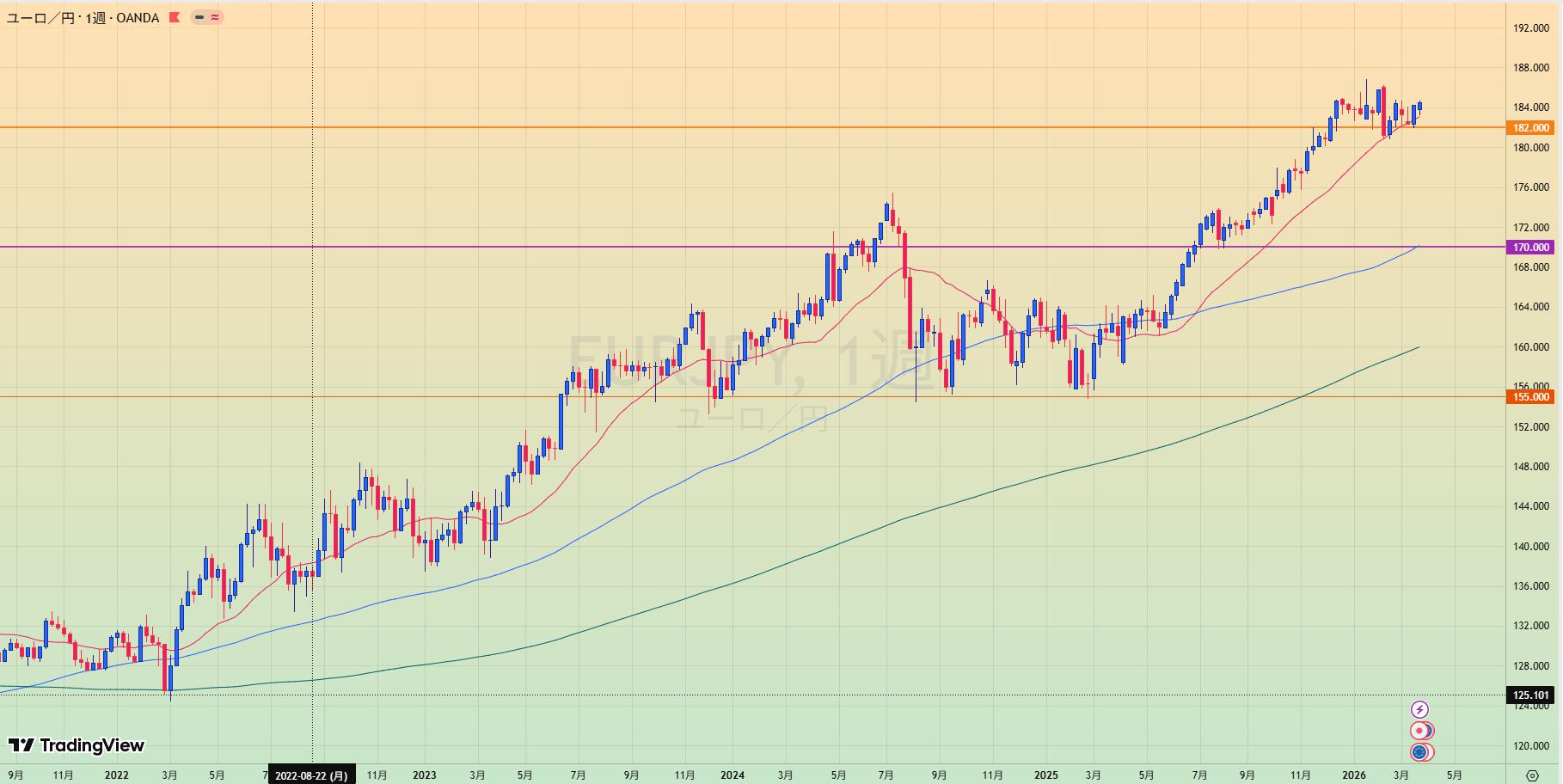
Task: Click the 1週 interval label in the legend
Action: coord(95,18)
